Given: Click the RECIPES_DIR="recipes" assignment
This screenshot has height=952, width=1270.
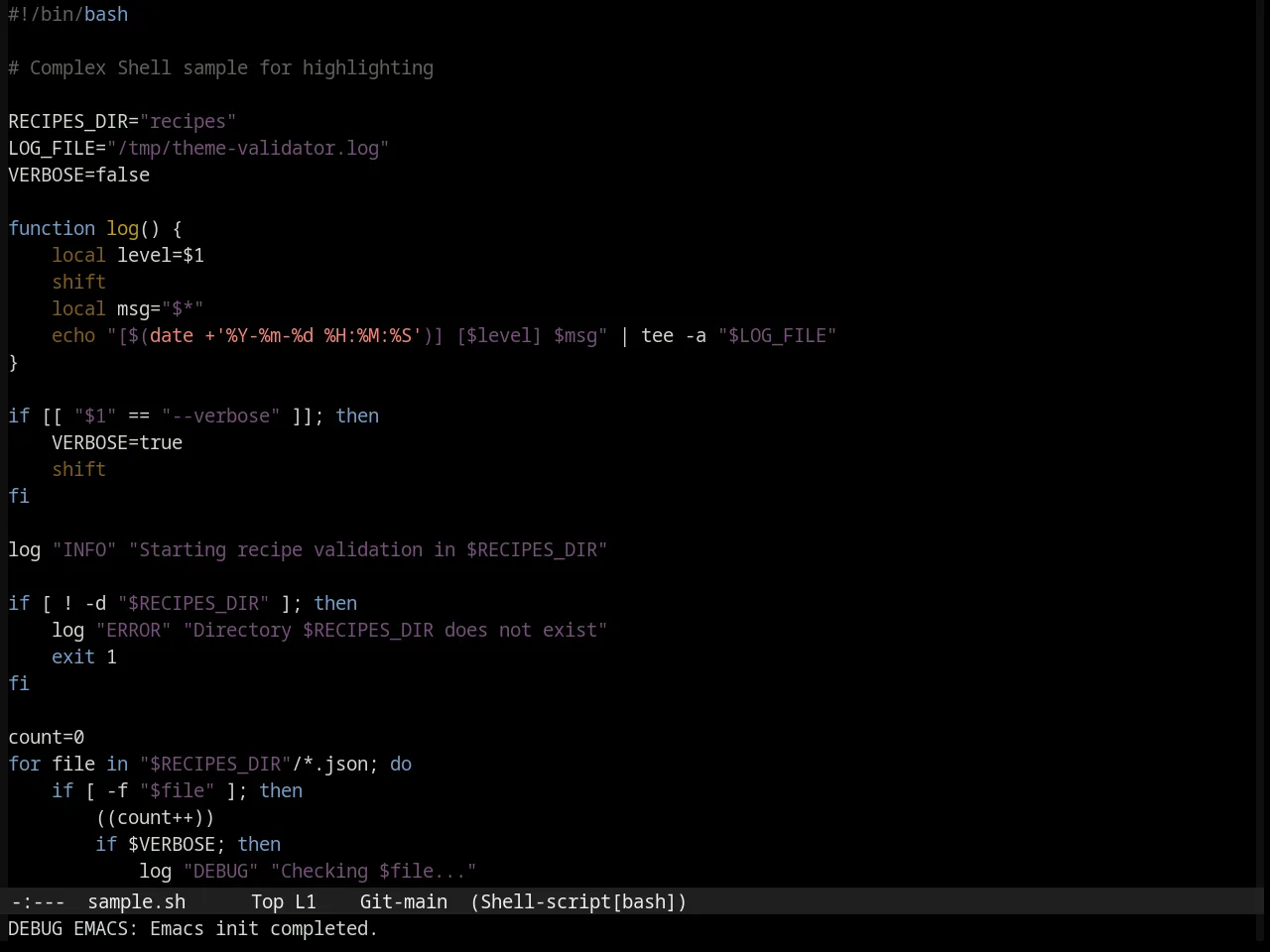Looking at the screenshot, I should (x=122, y=121).
